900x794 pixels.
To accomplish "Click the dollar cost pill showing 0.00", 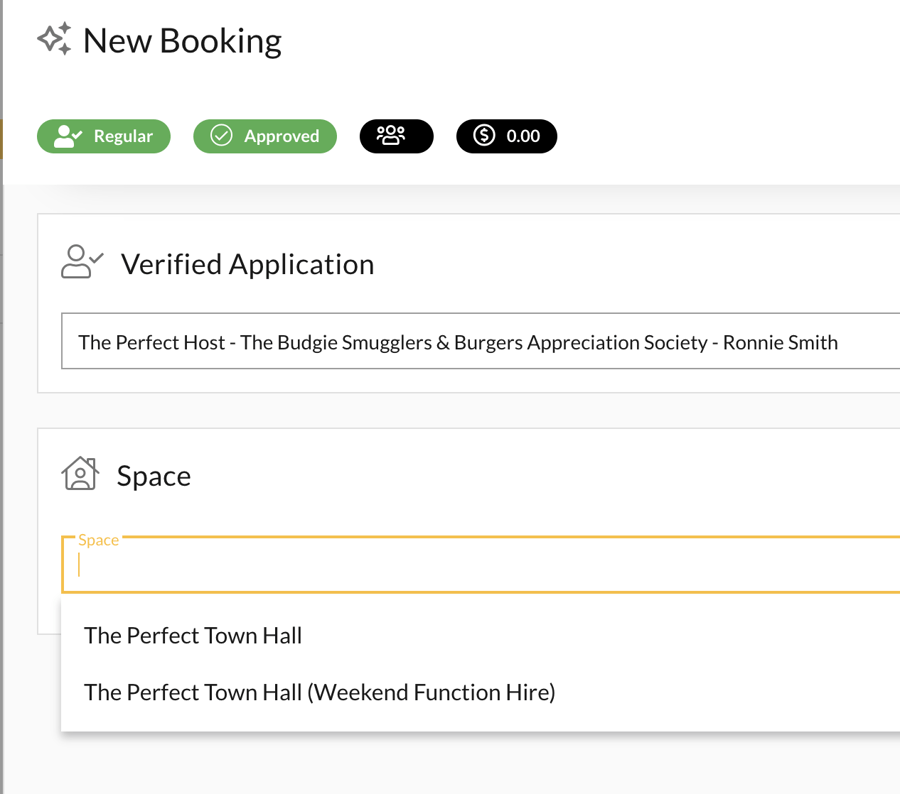I will tap(507, 136).
